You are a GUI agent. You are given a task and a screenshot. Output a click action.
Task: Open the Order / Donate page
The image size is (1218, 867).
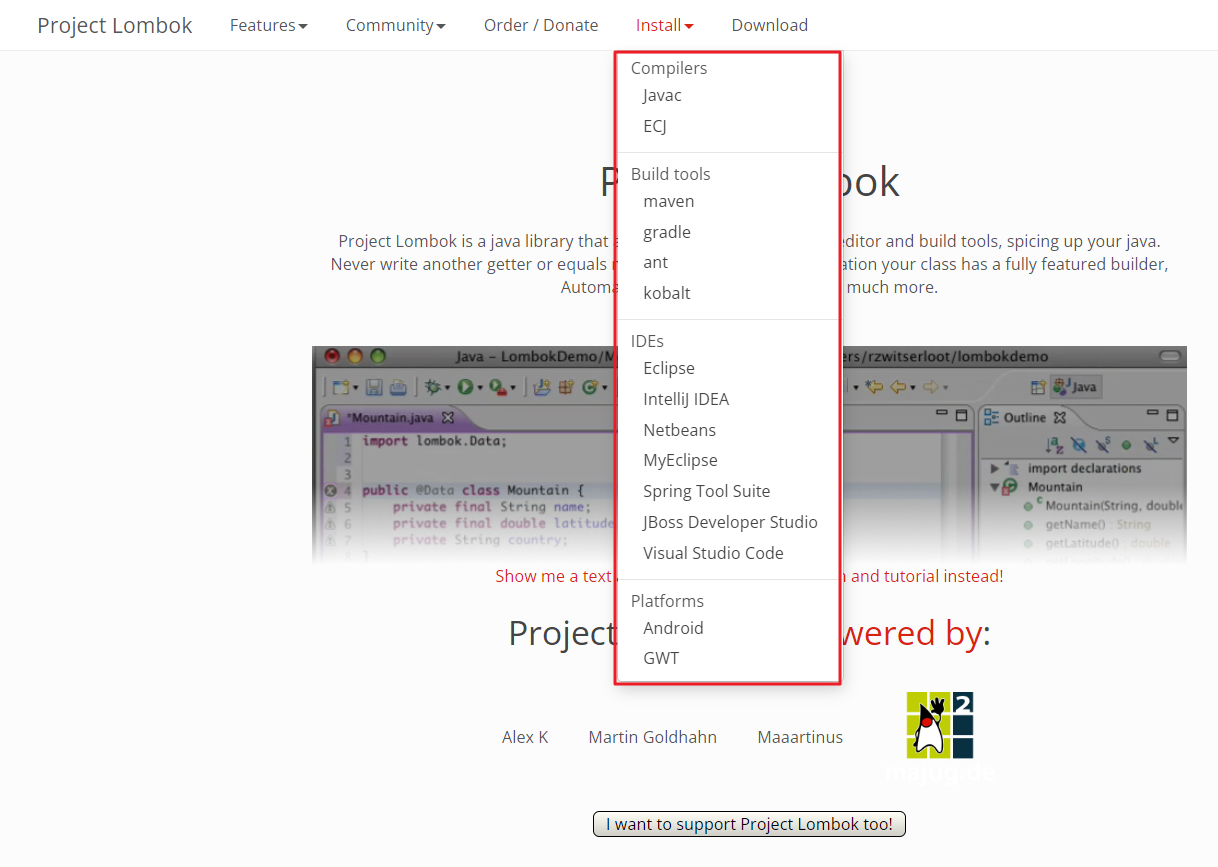tap(541, 25)
